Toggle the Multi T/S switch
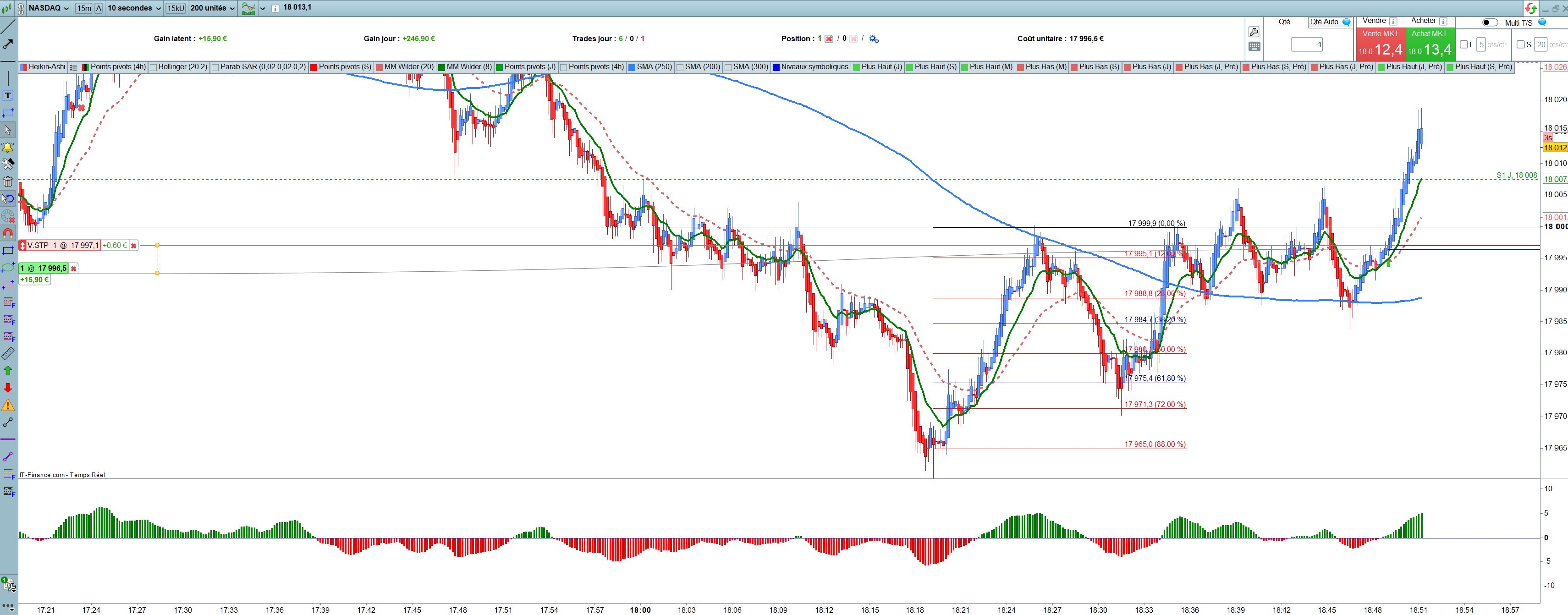The height and width of the screenshot is (615, 1568). (1490, 22)
